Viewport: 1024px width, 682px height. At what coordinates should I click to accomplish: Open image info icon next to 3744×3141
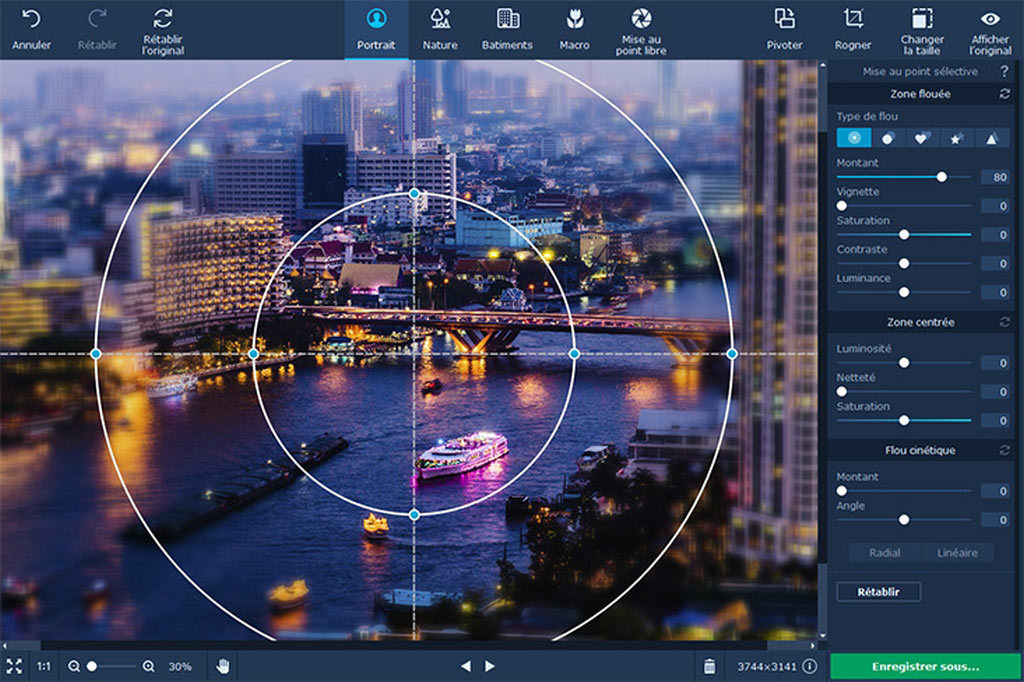pos(810,666)
